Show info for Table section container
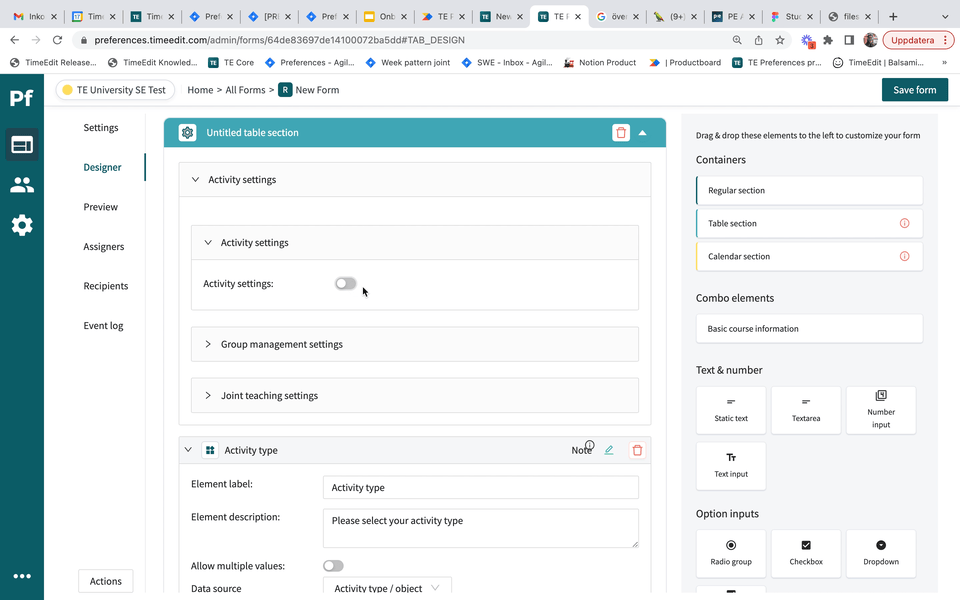Image resolution: width=960 pixels, height=600 pixels. coord(904,223)
